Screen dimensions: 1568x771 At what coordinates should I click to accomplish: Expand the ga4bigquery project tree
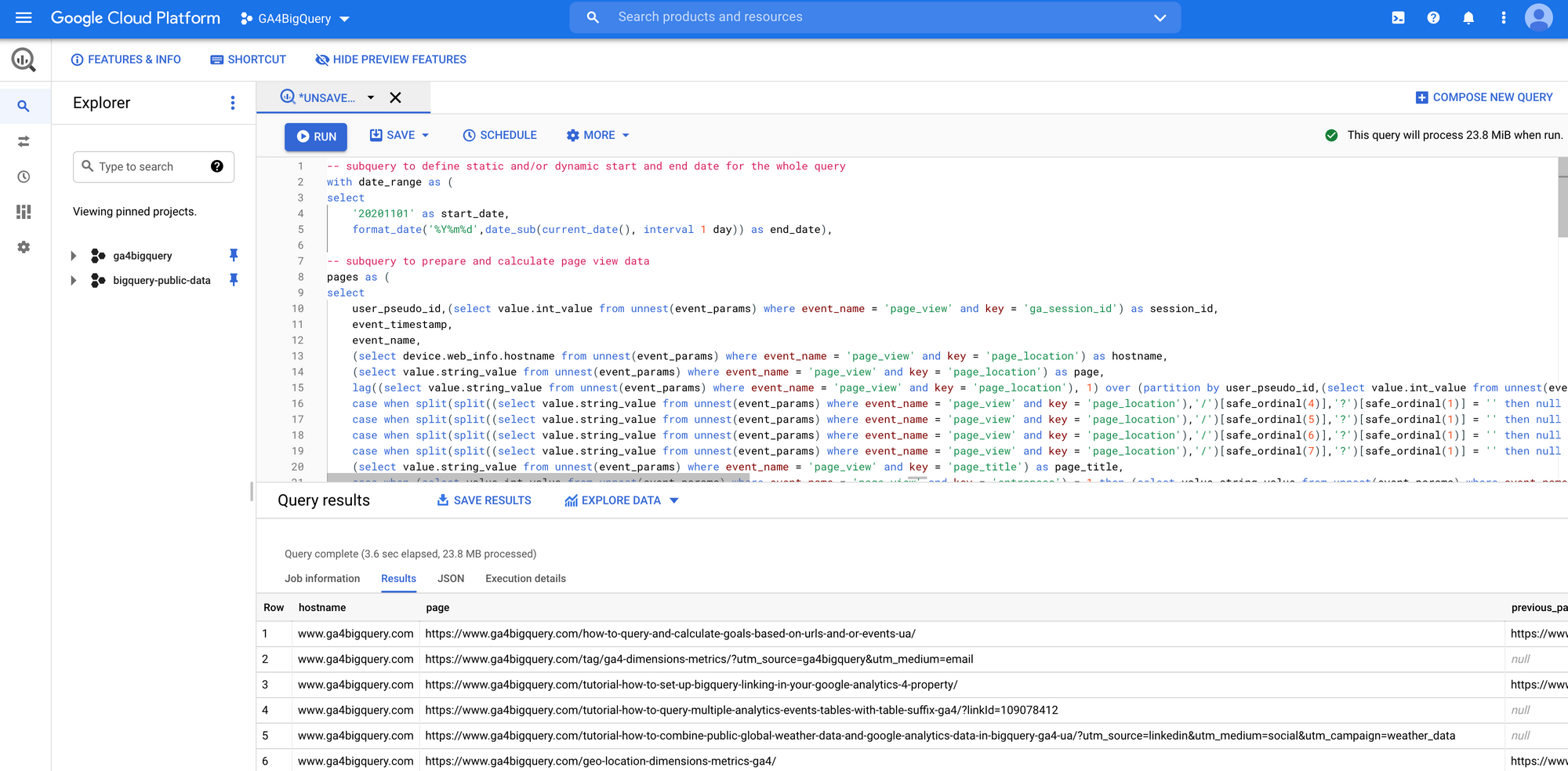pyautogui.click(x=74, y=256)
